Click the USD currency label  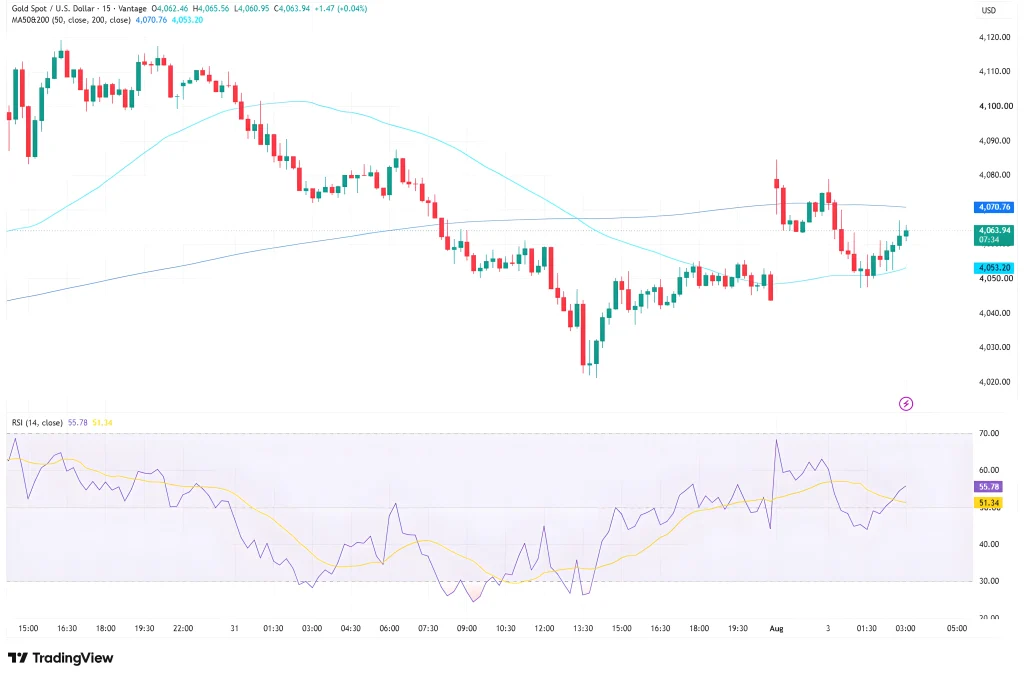click(x=989, y=10)
